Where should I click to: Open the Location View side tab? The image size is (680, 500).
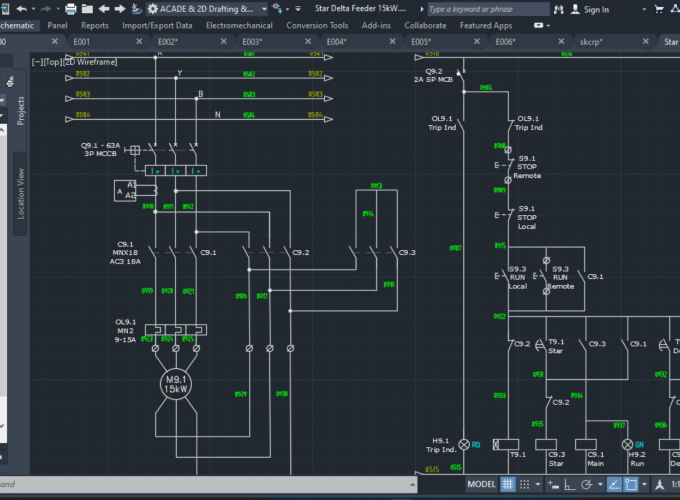pos(20,193)
